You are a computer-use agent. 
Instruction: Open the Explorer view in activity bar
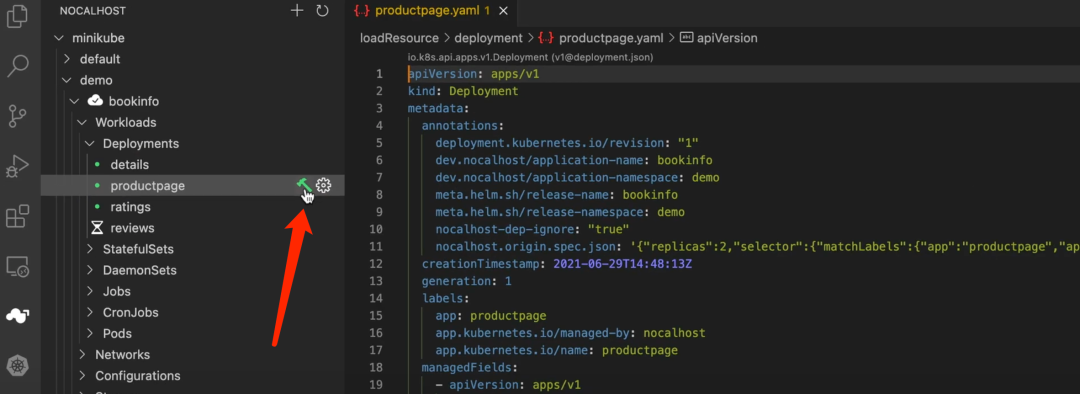(x=17, y=16)
